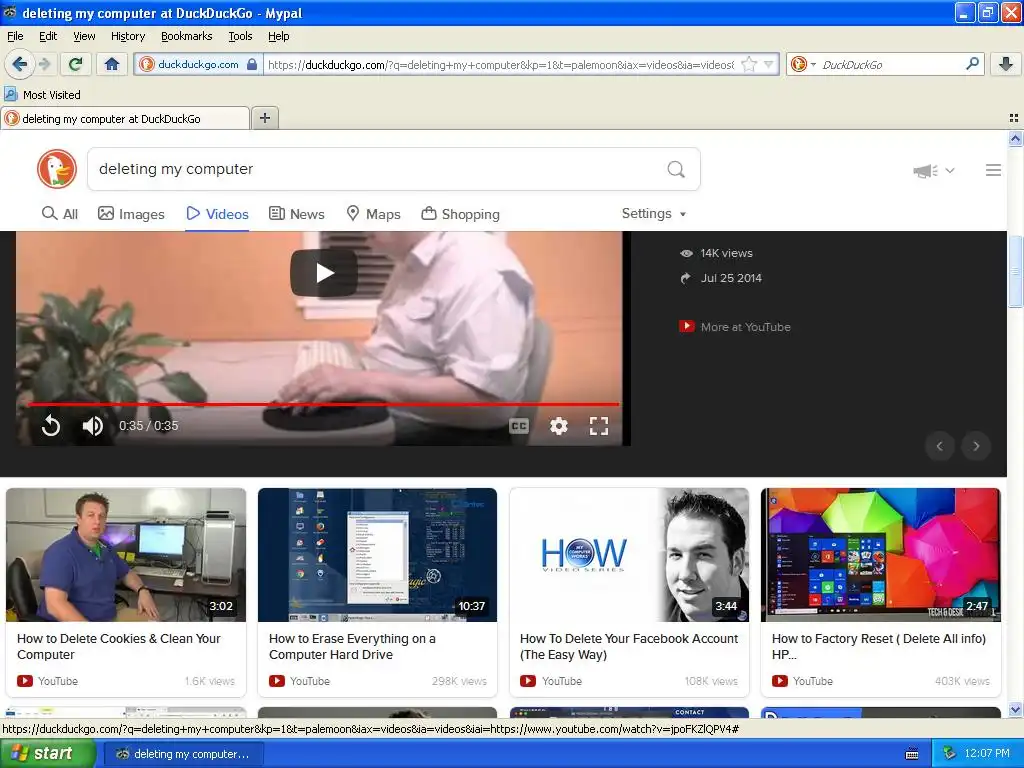Open the browser Home page

pos(112,64)
